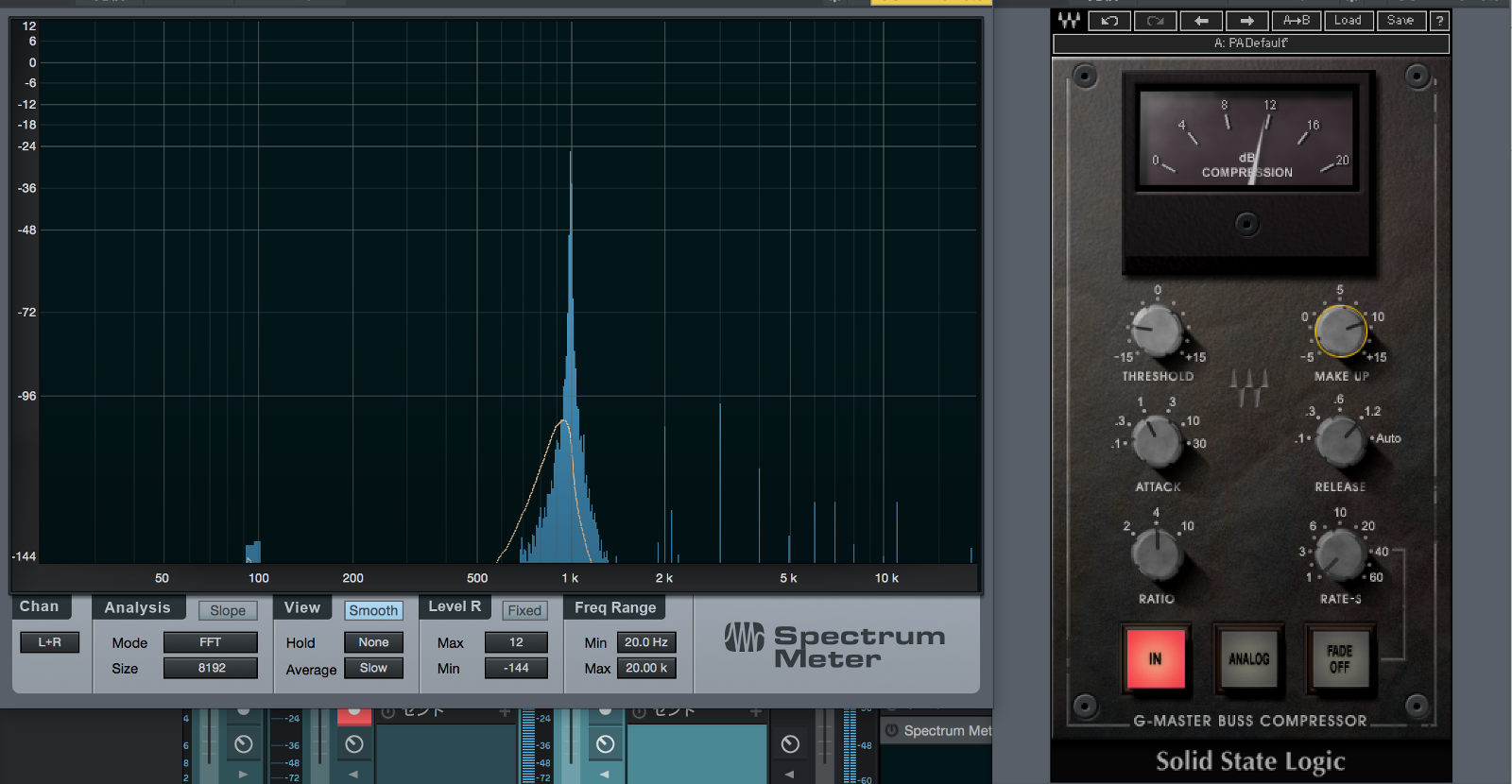
Task: Toggle the Fixed level option
Action: [x=524, y=610]
